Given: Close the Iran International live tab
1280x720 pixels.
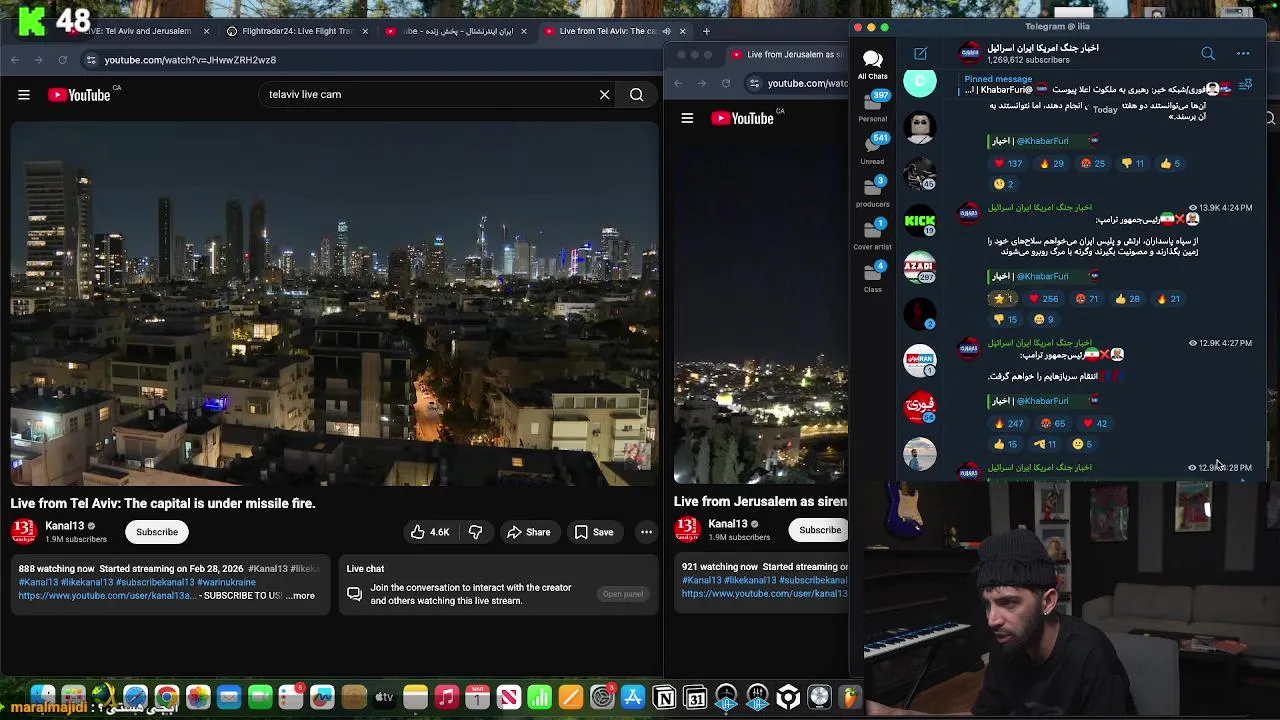Looking at the screenshot, I should tap(523, 31).
